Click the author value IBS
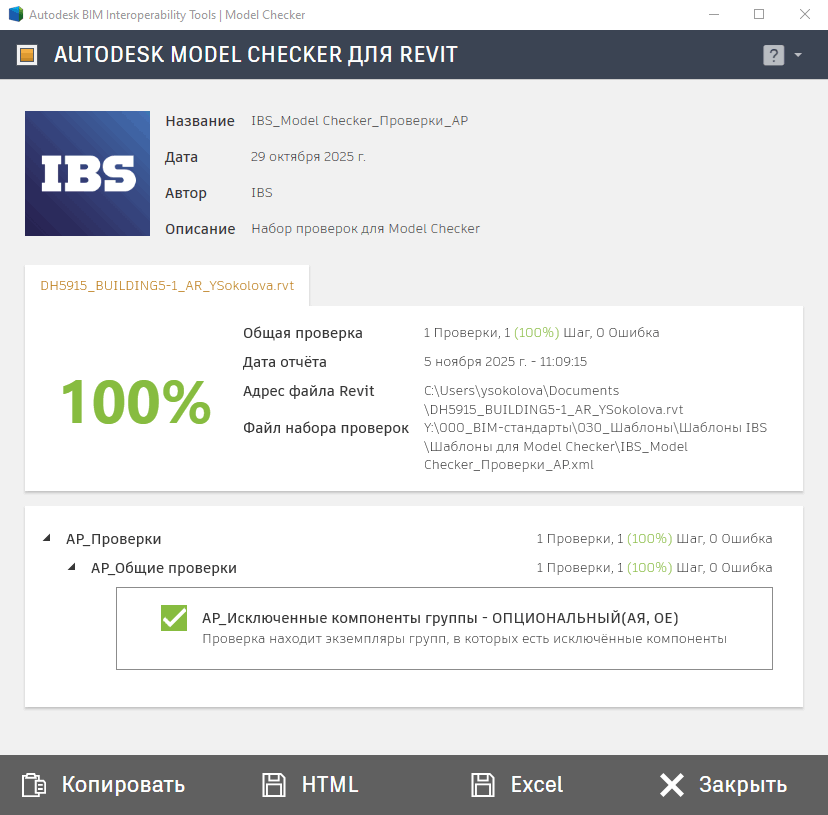Image resolution: width=828 pixels, height=815 pixels. (x=262, y=192)
